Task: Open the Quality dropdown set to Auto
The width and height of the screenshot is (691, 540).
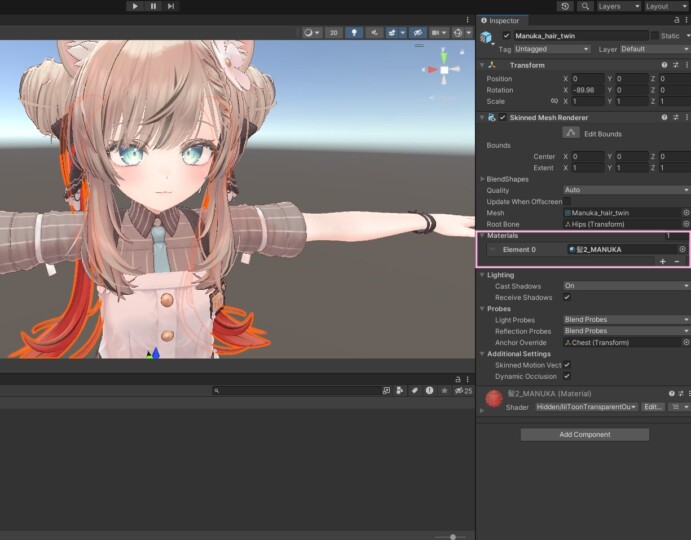Action: (x=626, y=190)
